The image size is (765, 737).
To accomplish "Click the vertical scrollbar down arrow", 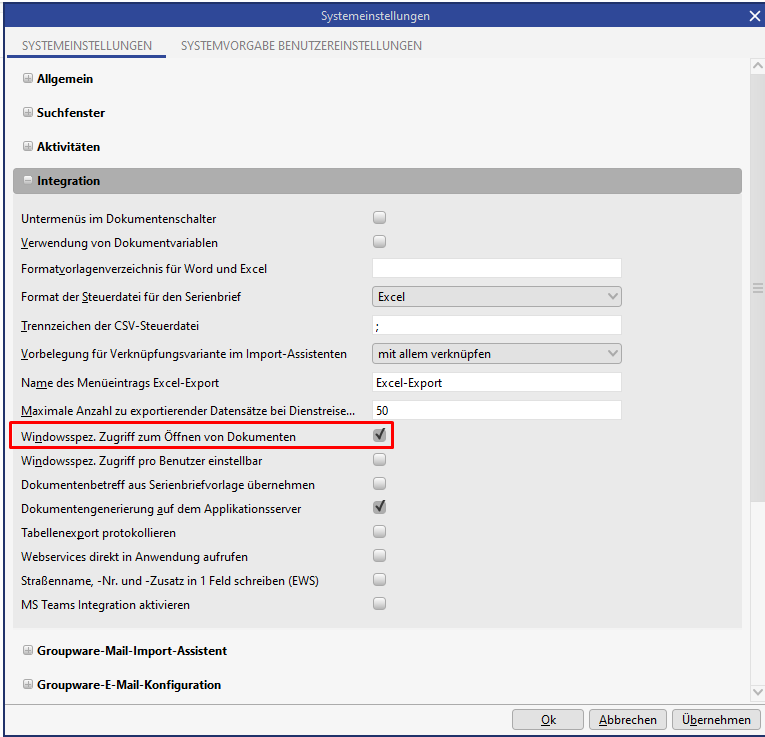I will click(757, 692).
